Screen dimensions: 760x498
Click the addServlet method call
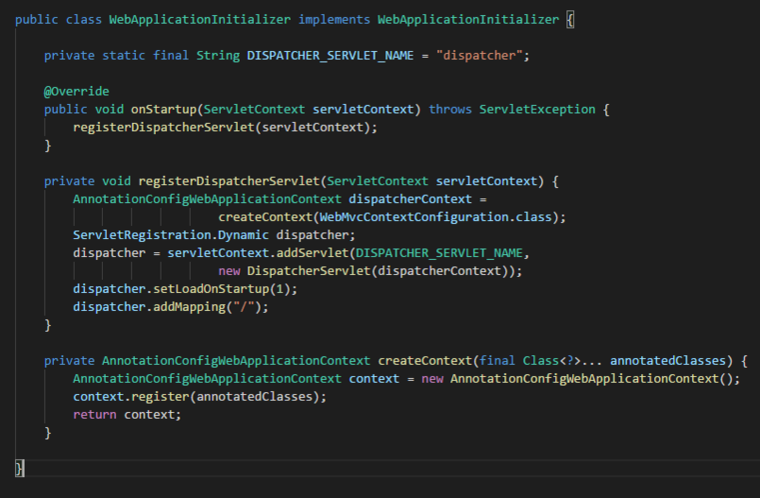pos(312,253)
